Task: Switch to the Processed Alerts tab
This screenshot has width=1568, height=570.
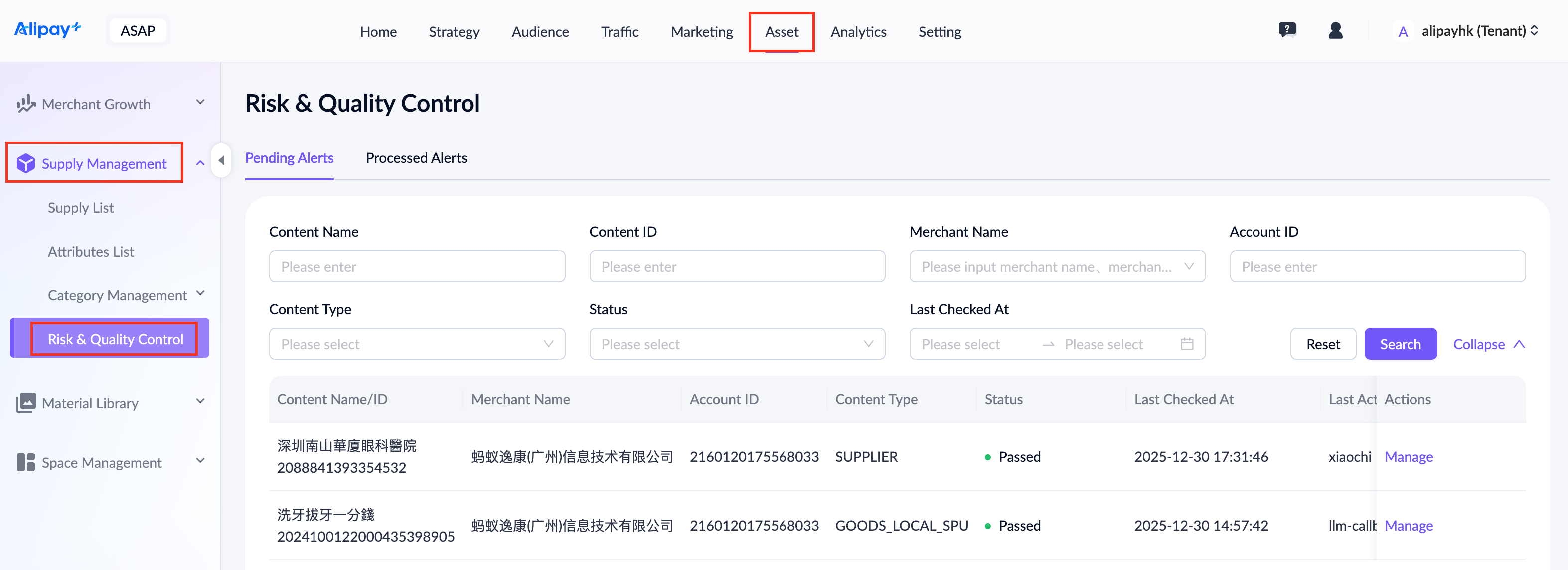Action: pos(416,158)
